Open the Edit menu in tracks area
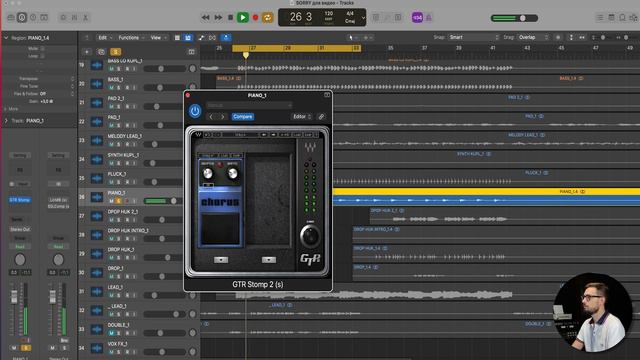The height and width of the screenshot is (360, 640). click(x=105, y=38)
